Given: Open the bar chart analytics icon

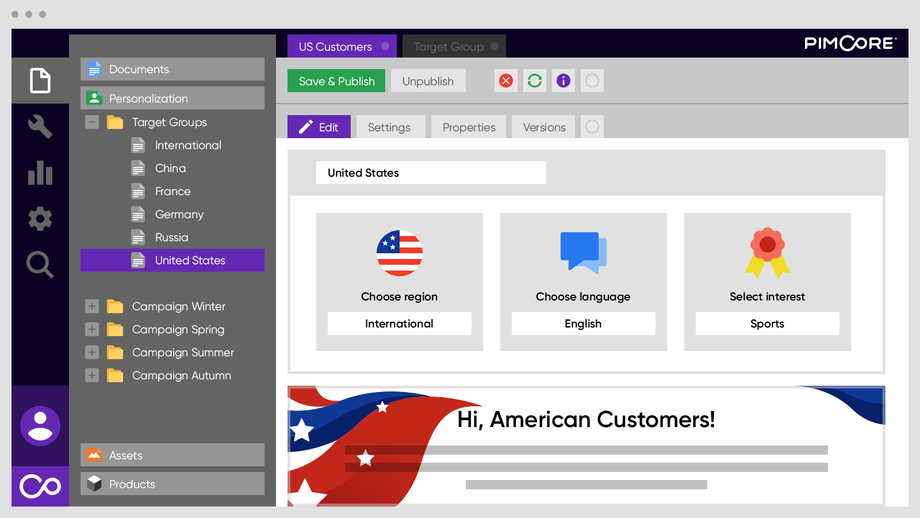Looking at the screenshot, I should [x=40, y=172].
